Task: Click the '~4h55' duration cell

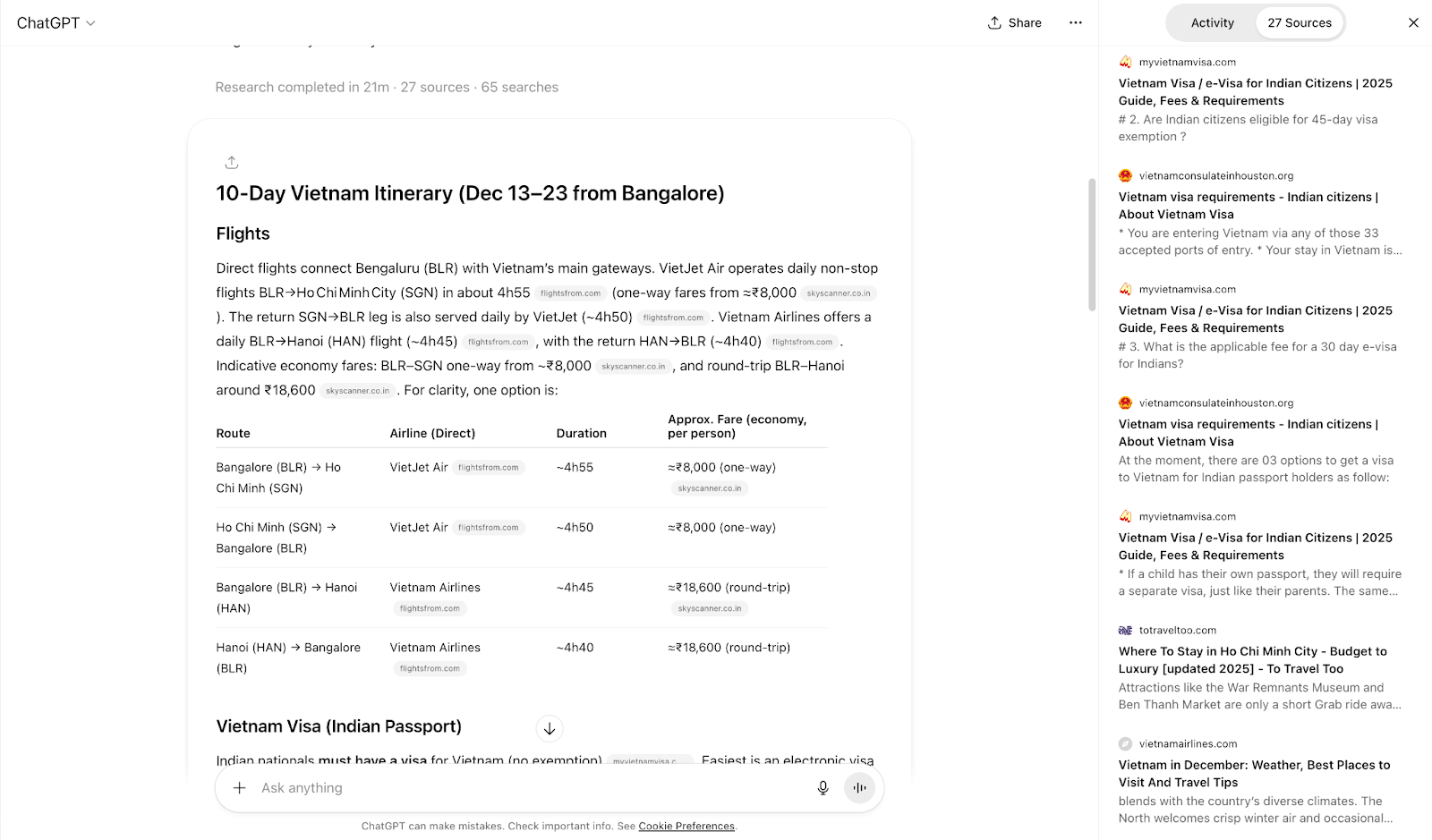Action: [575, 468]
